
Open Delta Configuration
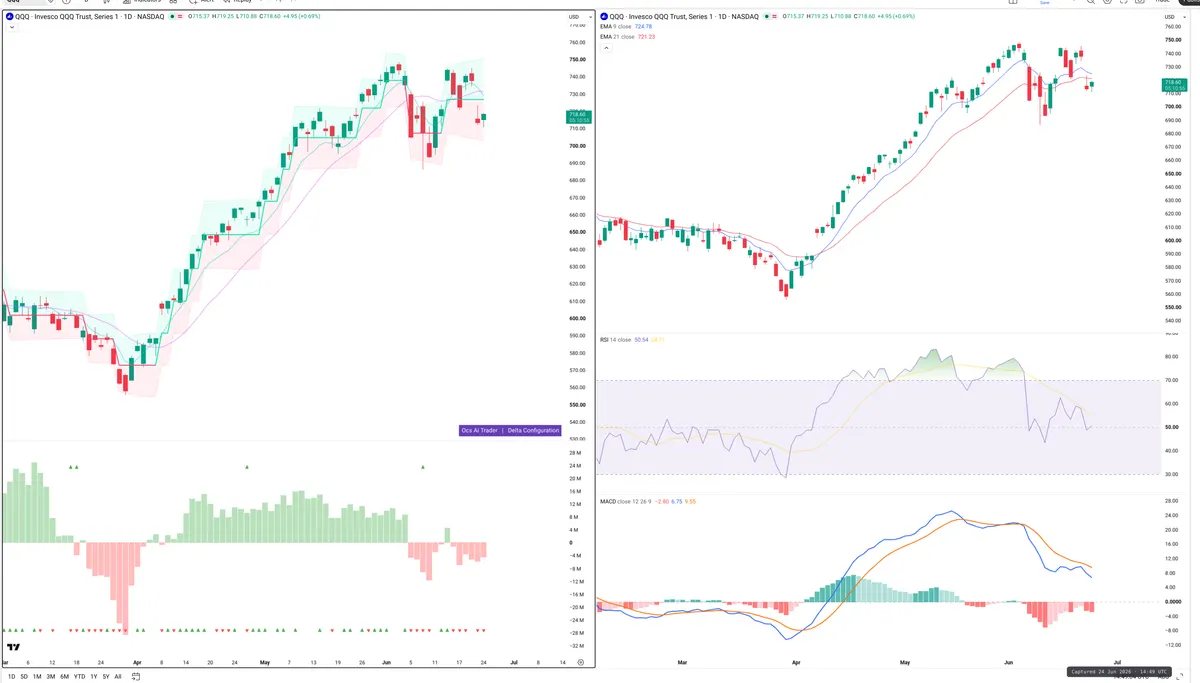(x=533, y=430)
